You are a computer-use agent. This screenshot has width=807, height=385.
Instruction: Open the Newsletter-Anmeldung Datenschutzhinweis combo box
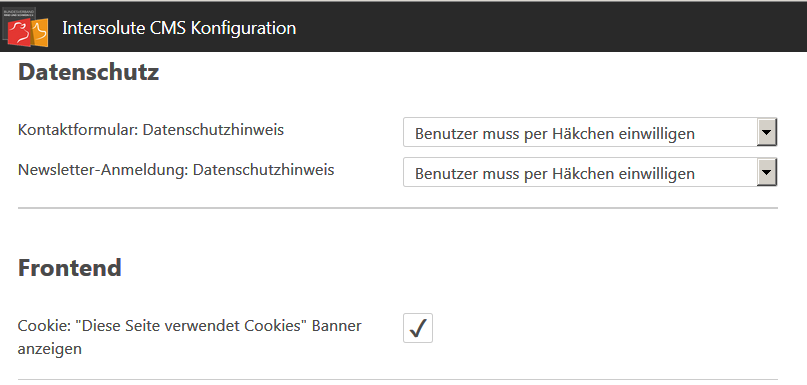tap(590, 172)
